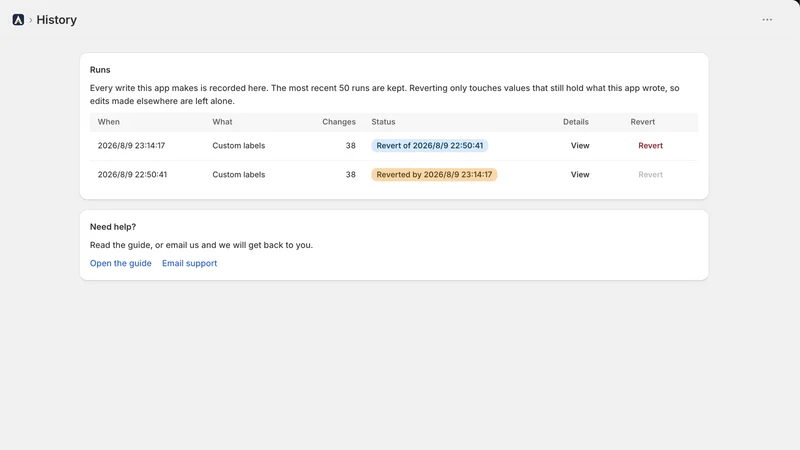This screenshot has height=450, width=800.
Task: Click "Custom labels" in the 22:50:41 row
Action: [239, 174]
